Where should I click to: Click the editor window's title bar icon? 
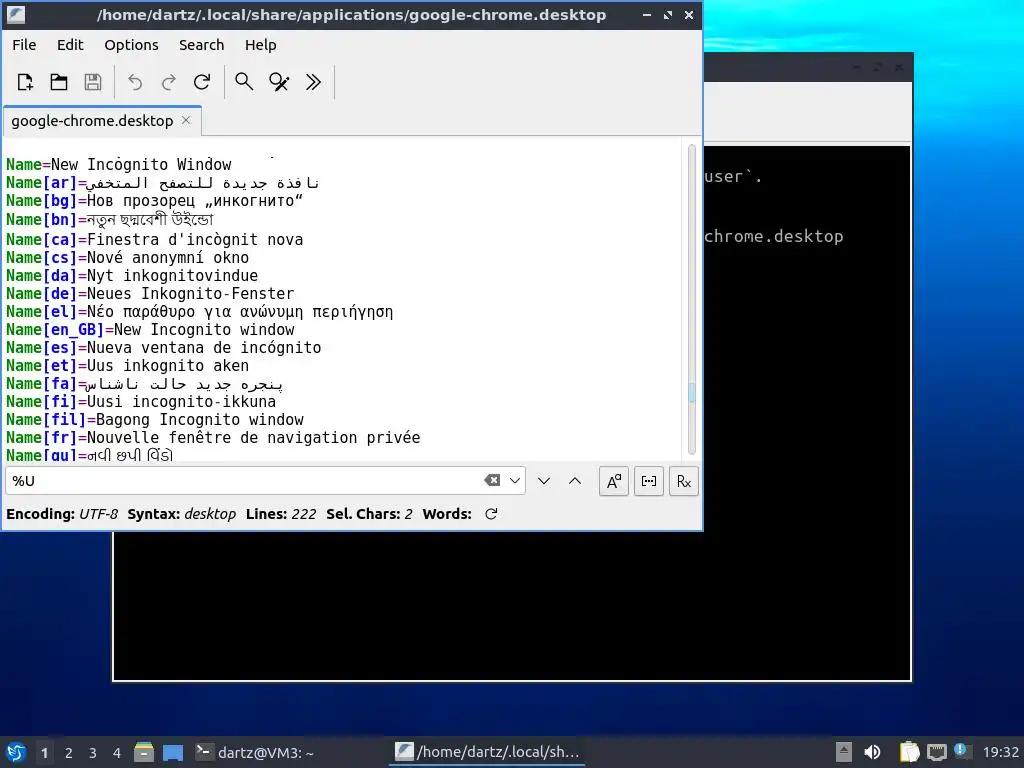point(16,14)
